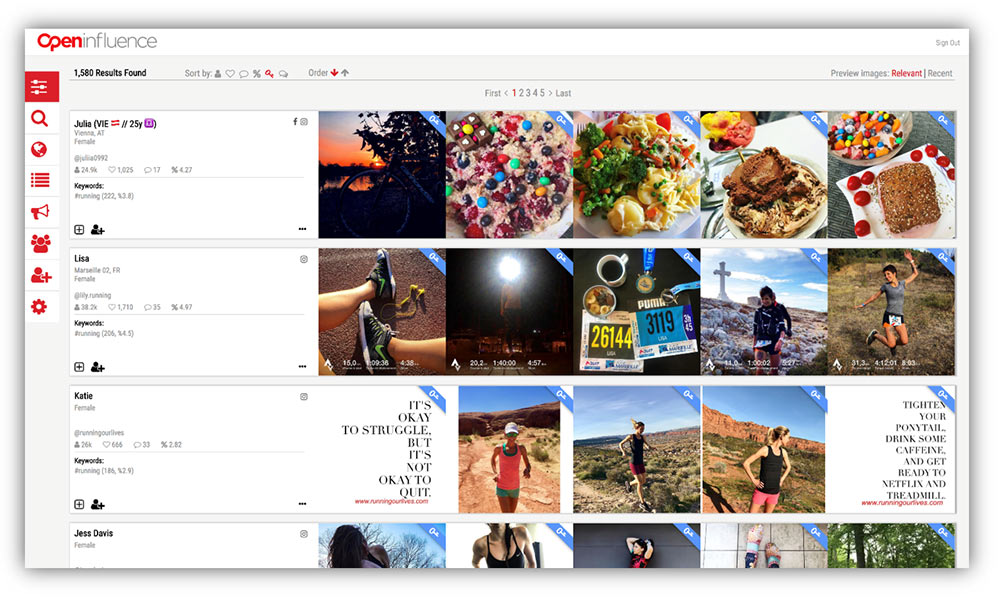The image size is (1000, 607).
Task: Open Katie's profile name
Action: coord(84,396)
